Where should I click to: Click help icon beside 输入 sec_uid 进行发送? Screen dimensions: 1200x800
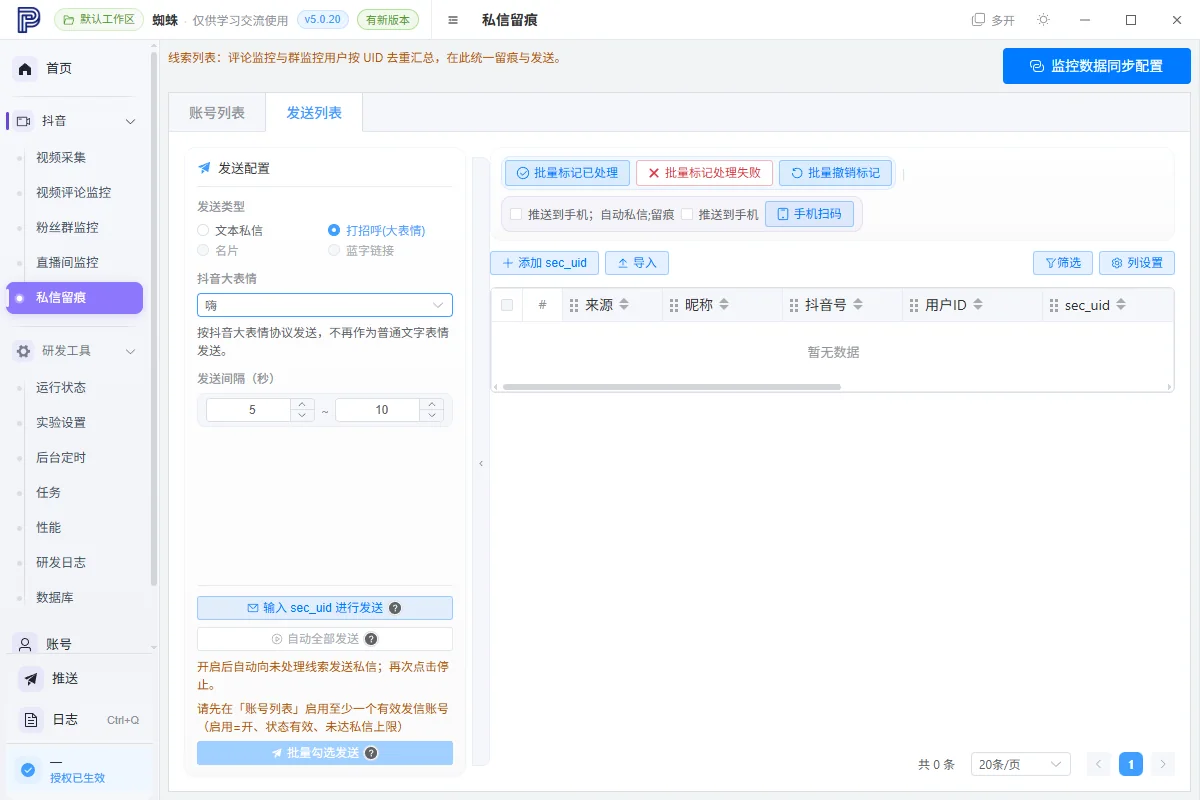[395, 608]
